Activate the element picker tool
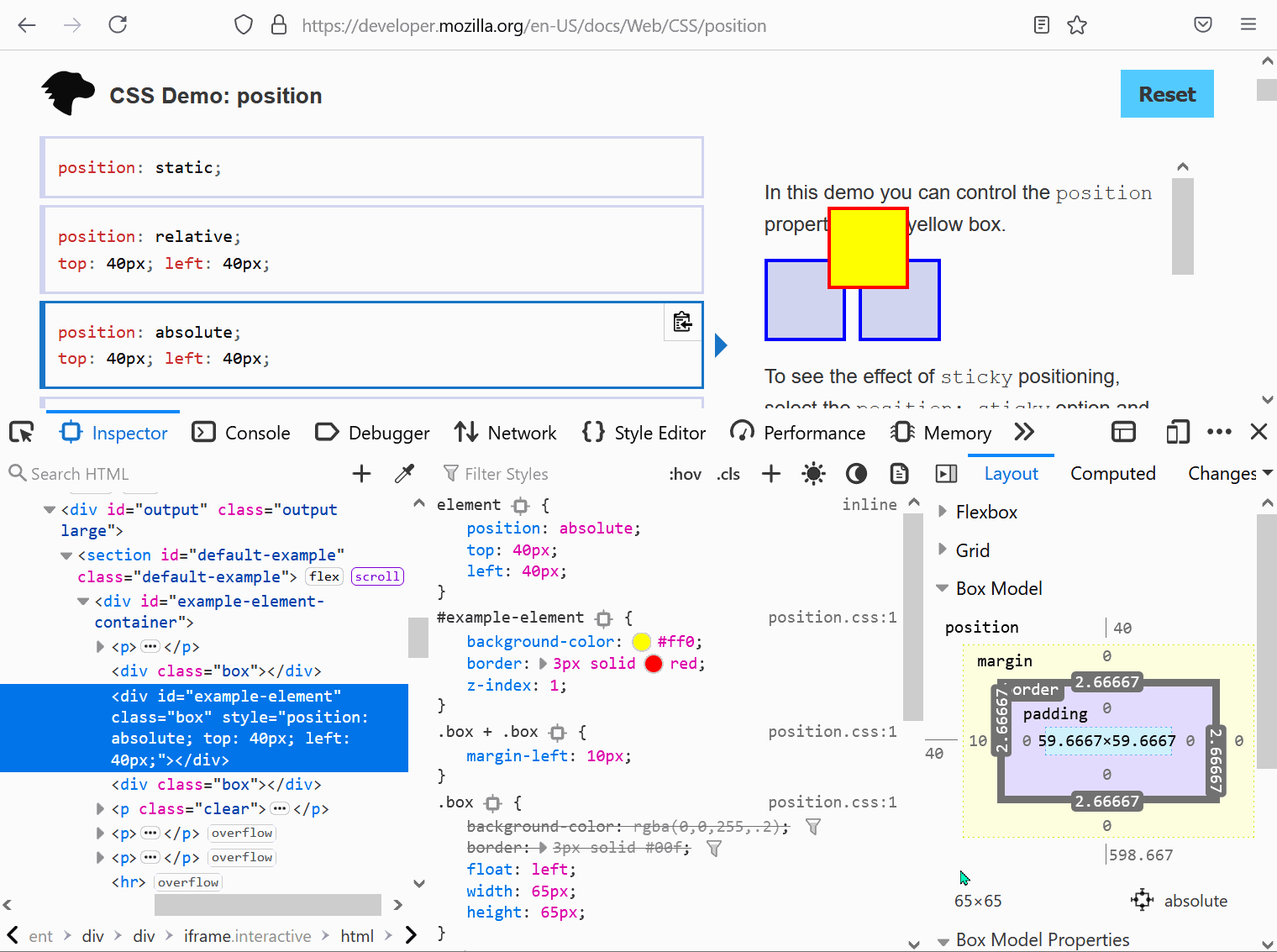Viewport: 1277px width, 952px height. coord(21,432)
